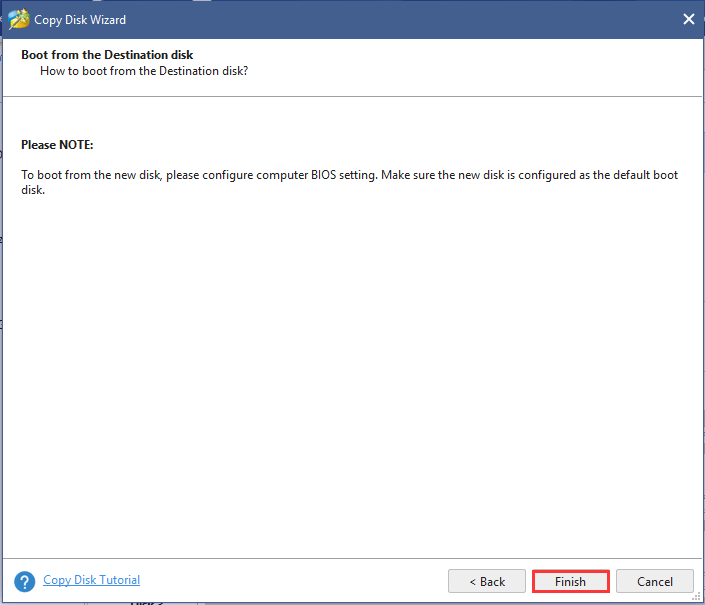Open the Copy Disk Tutorial link

point(91,580)
